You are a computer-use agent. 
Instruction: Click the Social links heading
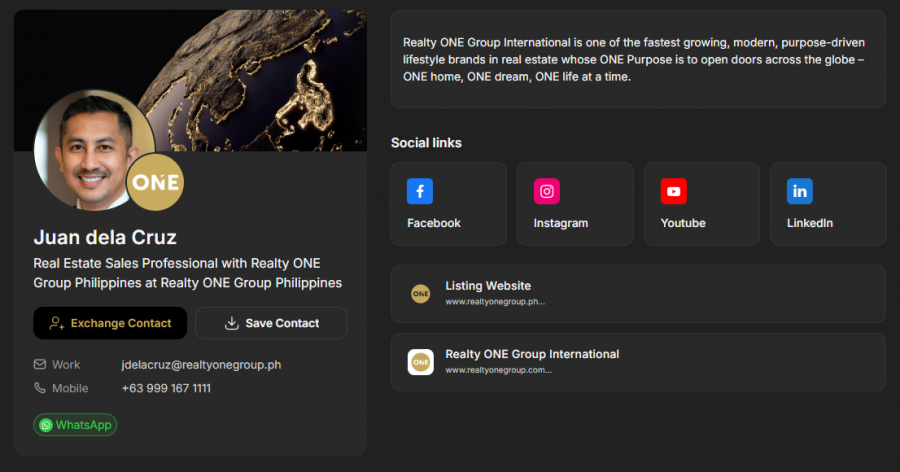pos(426,143)
